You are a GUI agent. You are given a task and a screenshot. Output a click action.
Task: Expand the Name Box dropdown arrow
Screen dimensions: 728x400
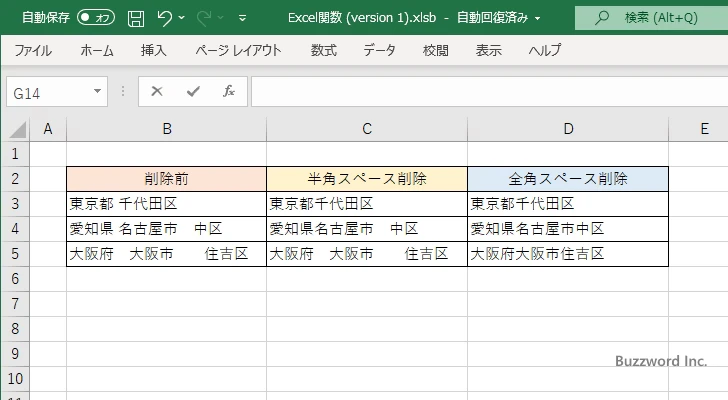pyautogui.click(x=98, y=91)
